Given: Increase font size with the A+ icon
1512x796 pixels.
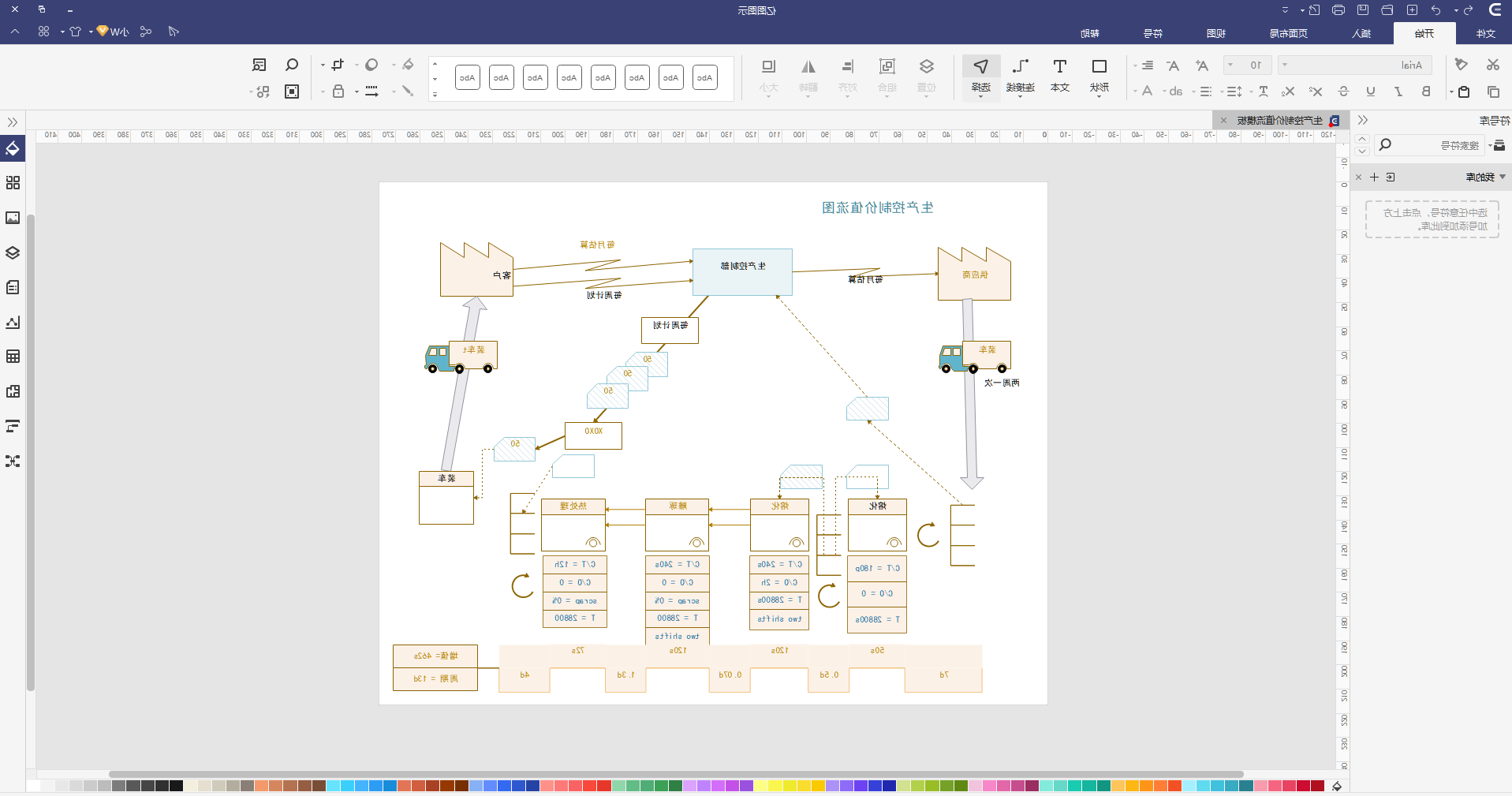Looking at the screenshot, I should (1202, 65).
